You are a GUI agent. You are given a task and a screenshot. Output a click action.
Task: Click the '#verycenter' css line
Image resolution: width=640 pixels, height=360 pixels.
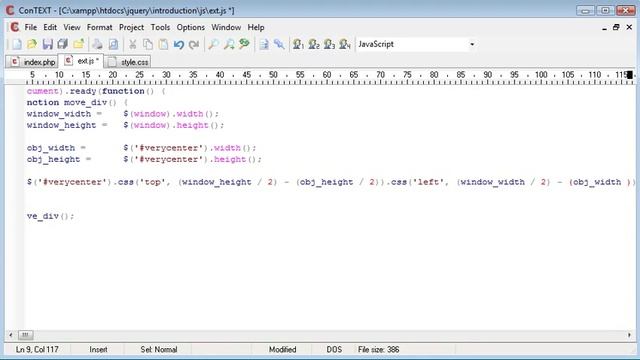tap(330, 182)
